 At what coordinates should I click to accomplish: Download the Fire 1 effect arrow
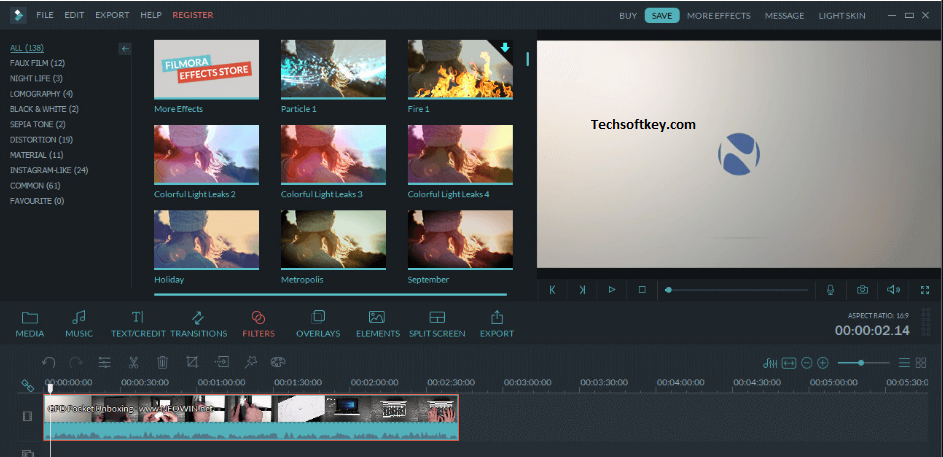tap(505, 48)
